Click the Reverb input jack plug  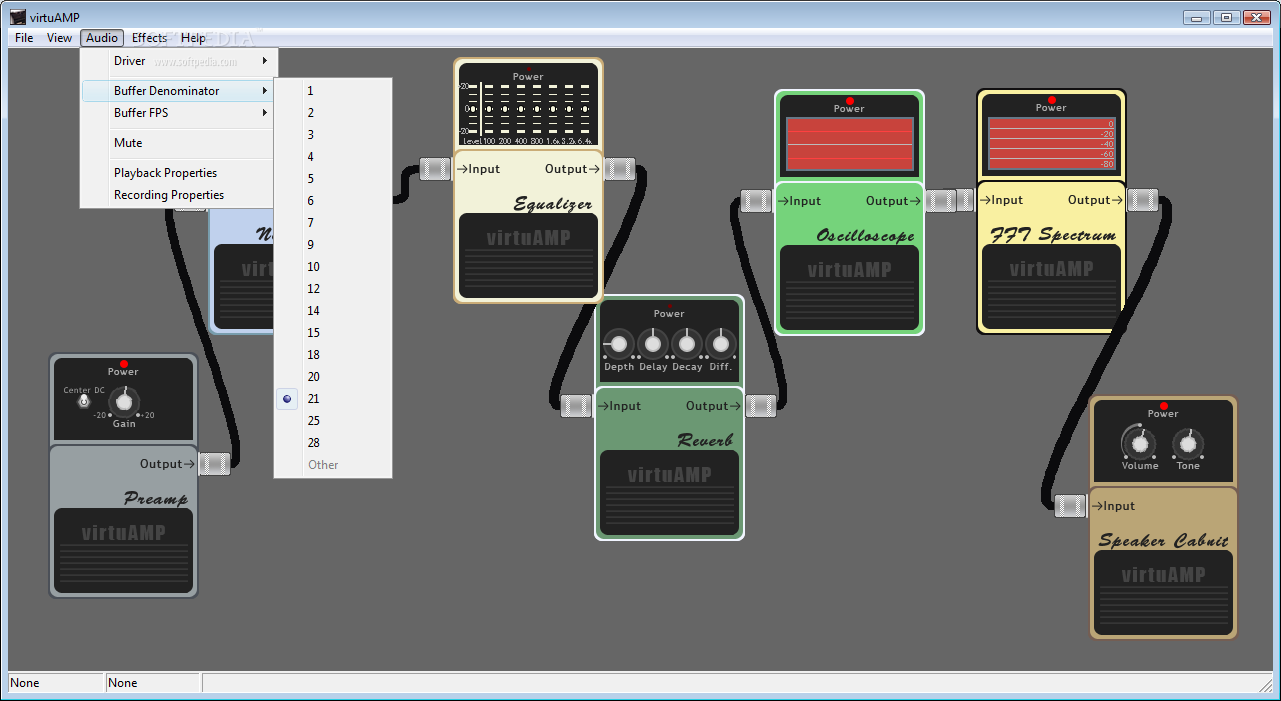click(x=577, y=406)
